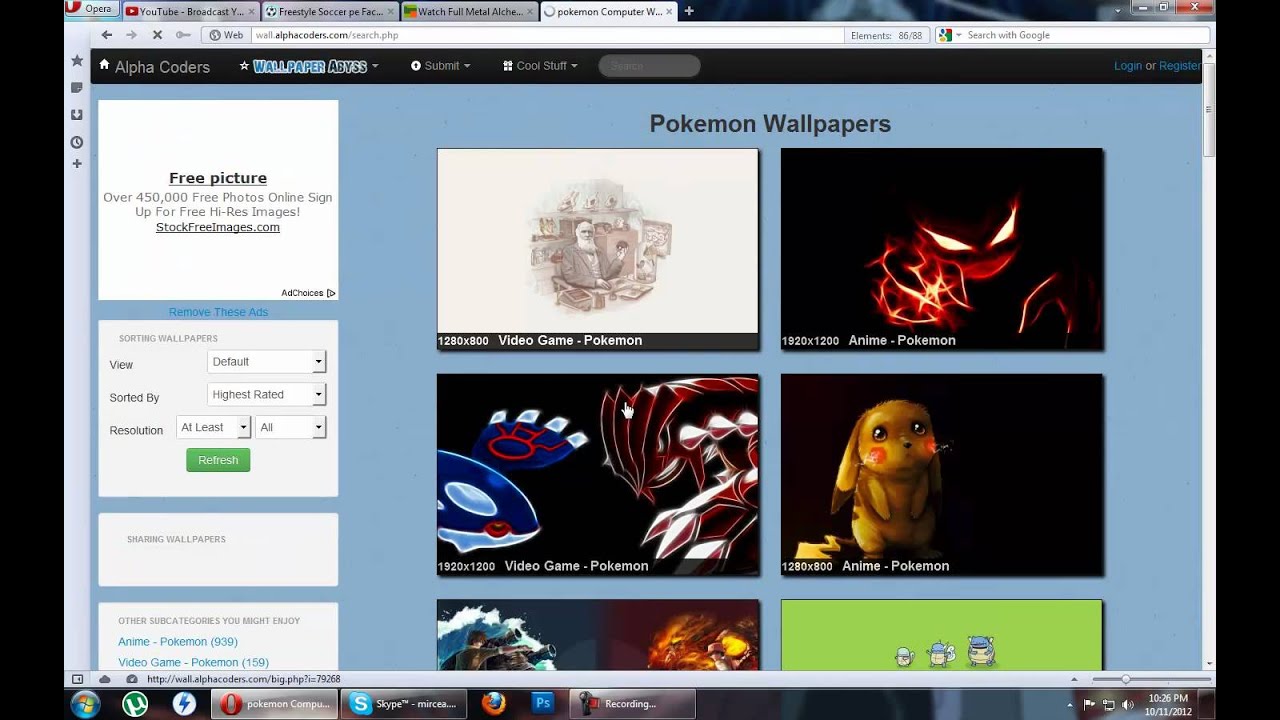This screenshot has width=1280, height=720.
Task: Click the Remove These Ads link
Action: [218, 312]
